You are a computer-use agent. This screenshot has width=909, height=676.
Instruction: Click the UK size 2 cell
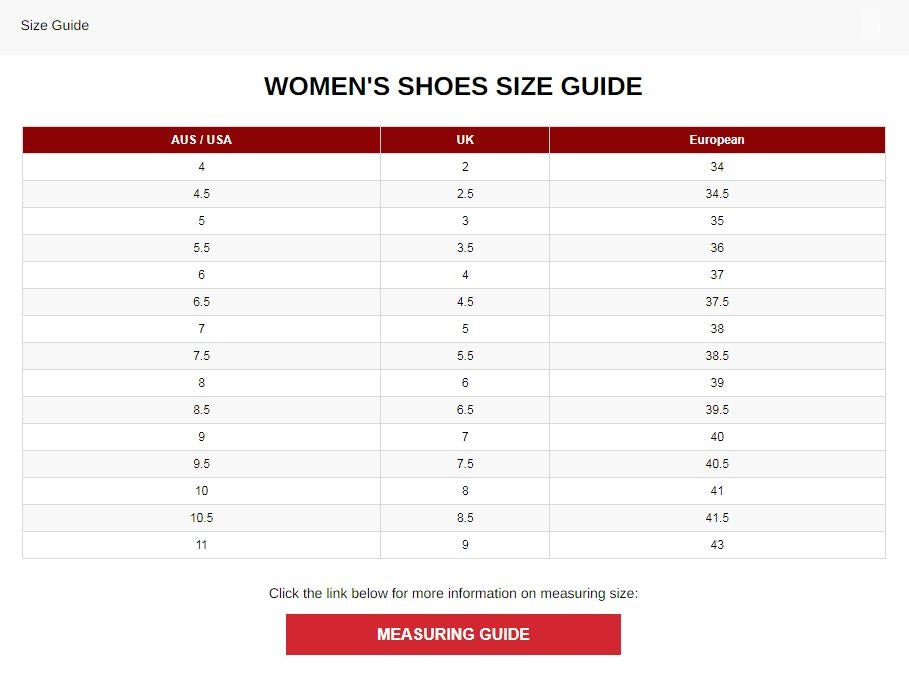[464, 167]
